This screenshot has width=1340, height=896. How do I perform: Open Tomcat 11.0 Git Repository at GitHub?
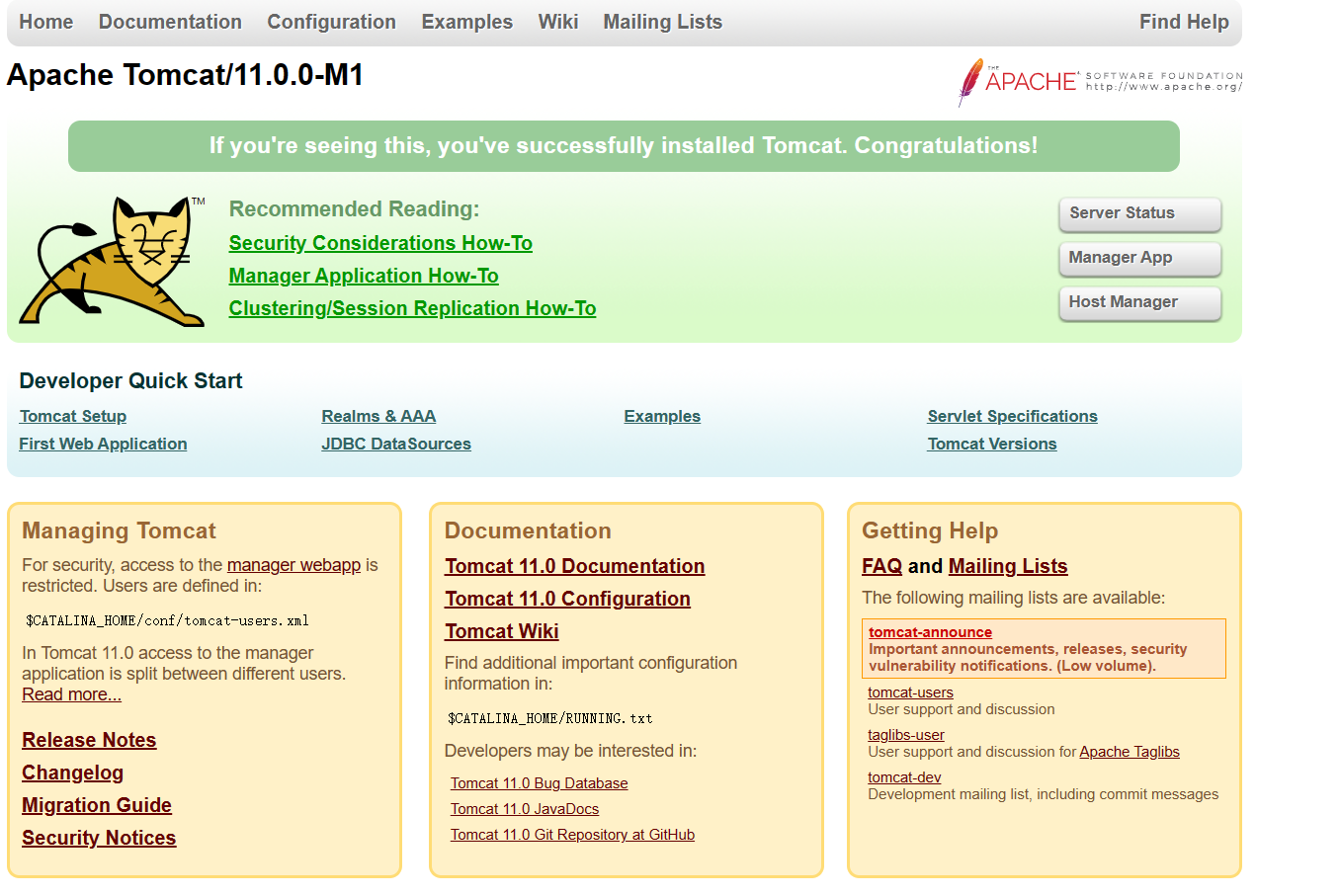tap(573, 835)
